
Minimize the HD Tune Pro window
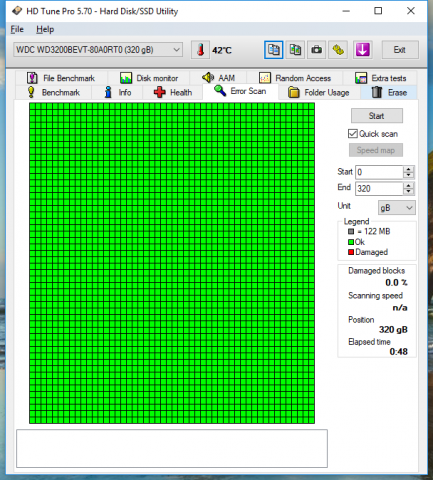(346, 11)
